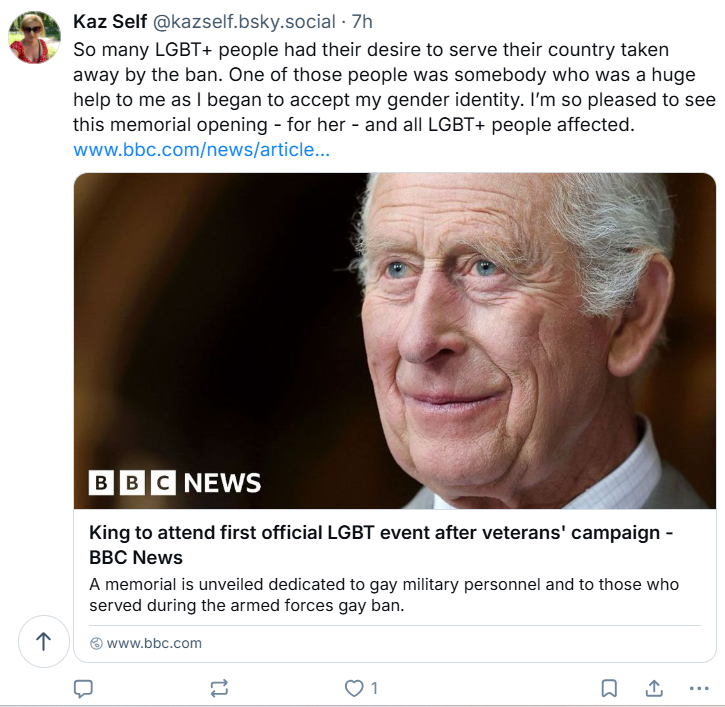
Task: Open the repost menu icon
Action: [219, 688]
